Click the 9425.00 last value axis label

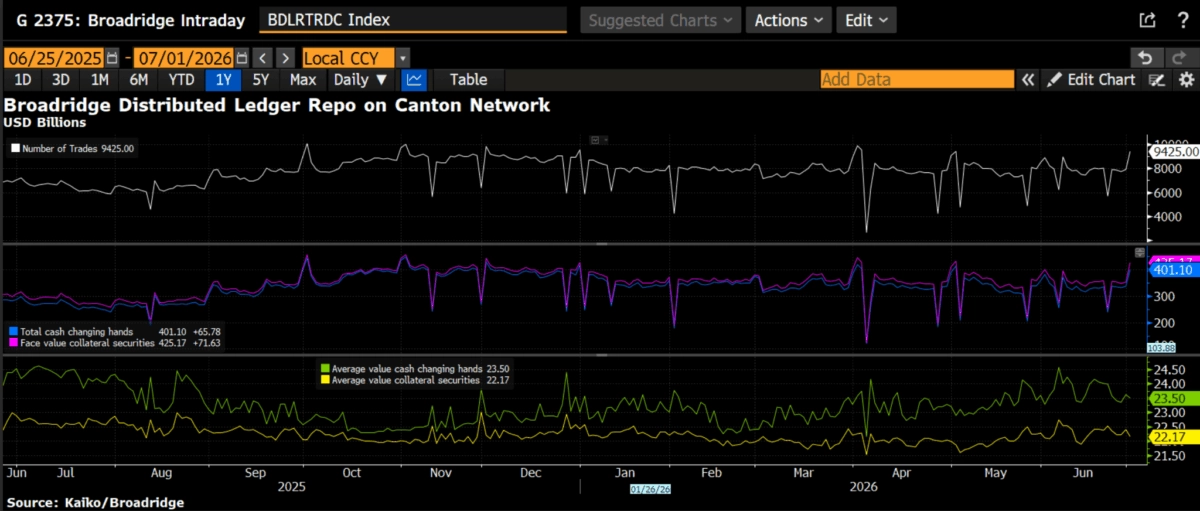pos(1173,151)
